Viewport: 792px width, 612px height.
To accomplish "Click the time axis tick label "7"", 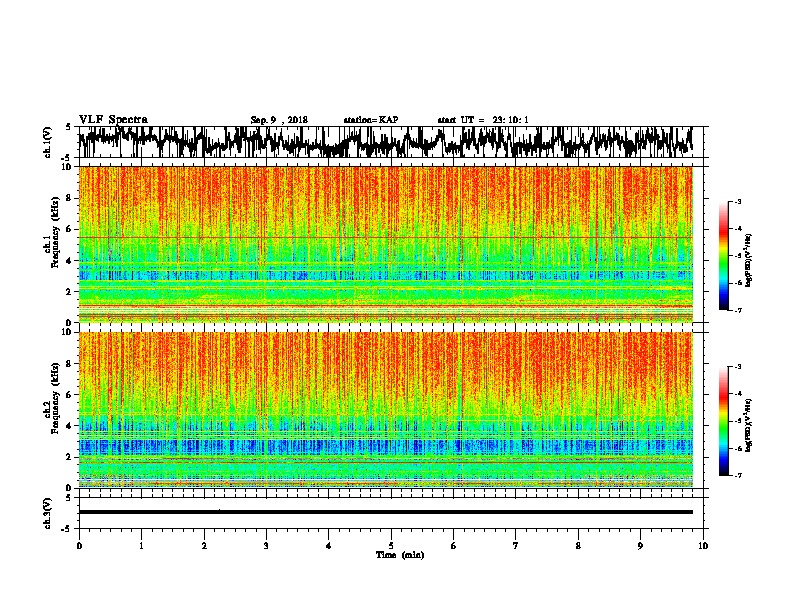I will tap(516, 546).
